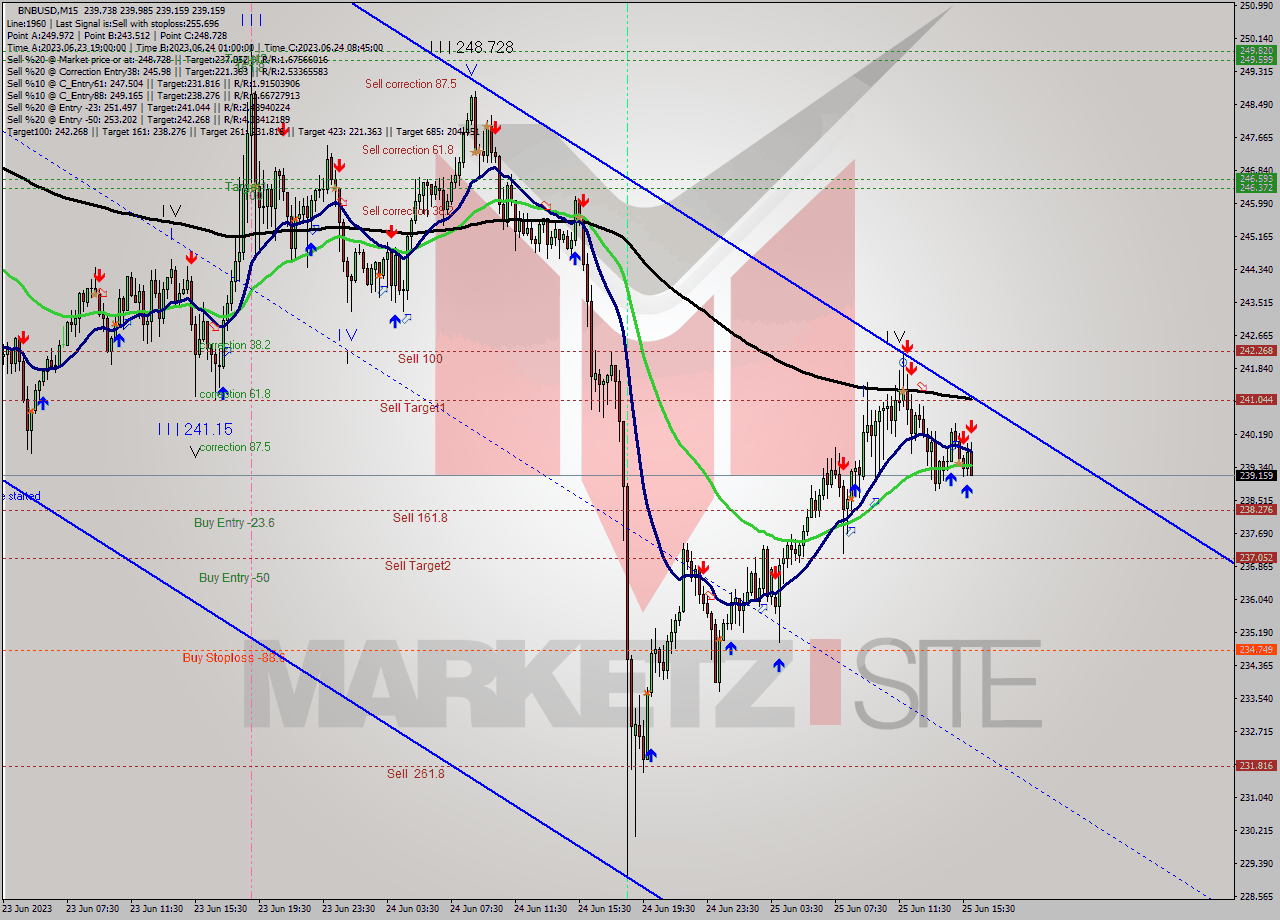Select the 'I I I 241.15' wave label
The width and height of the screenshot is (1280, 920).
pyautogui.click(x=195, y=428)
